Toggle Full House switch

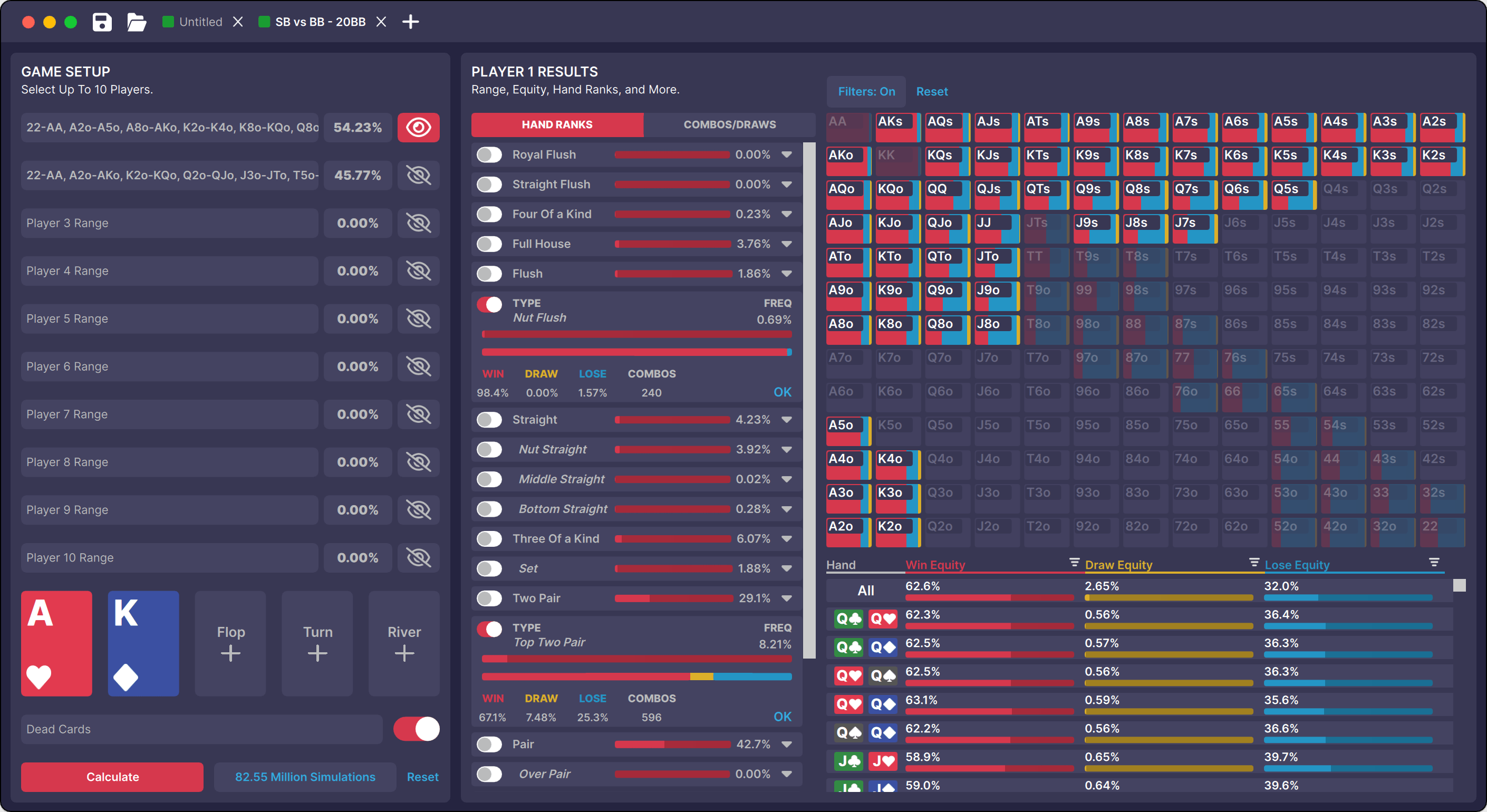pos(489,244)
